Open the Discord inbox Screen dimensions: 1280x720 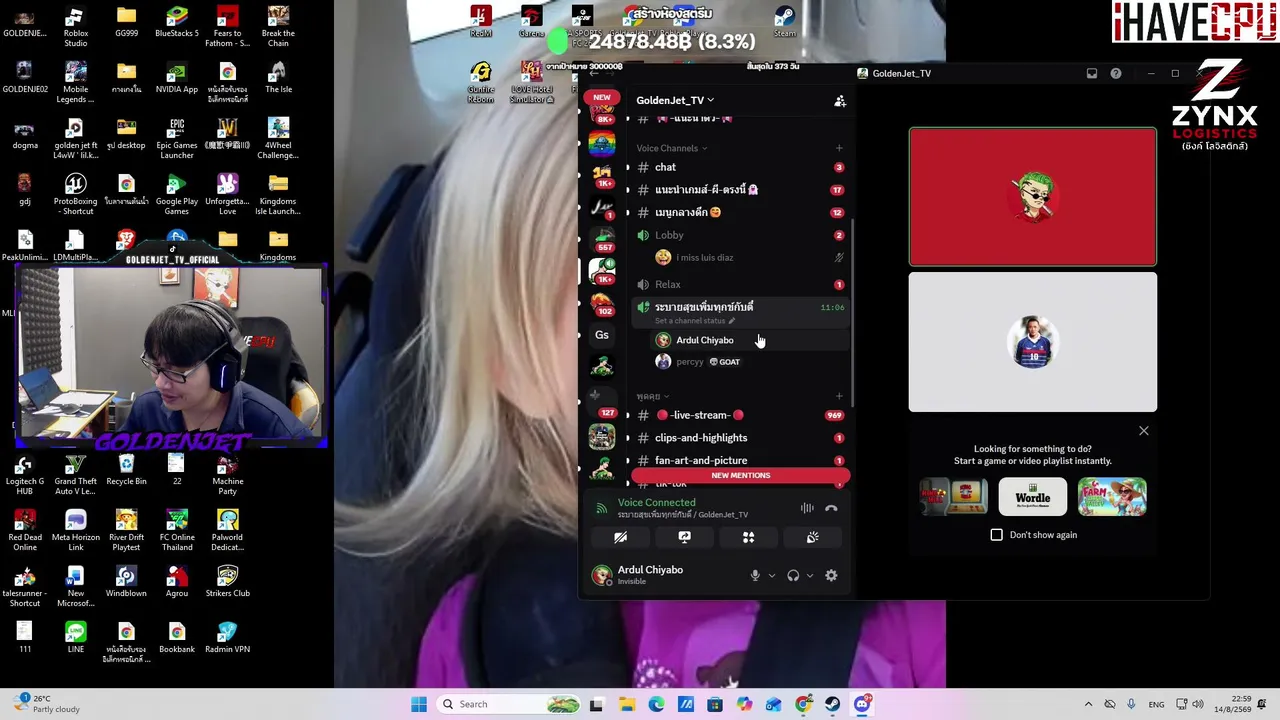[1092, 73]
